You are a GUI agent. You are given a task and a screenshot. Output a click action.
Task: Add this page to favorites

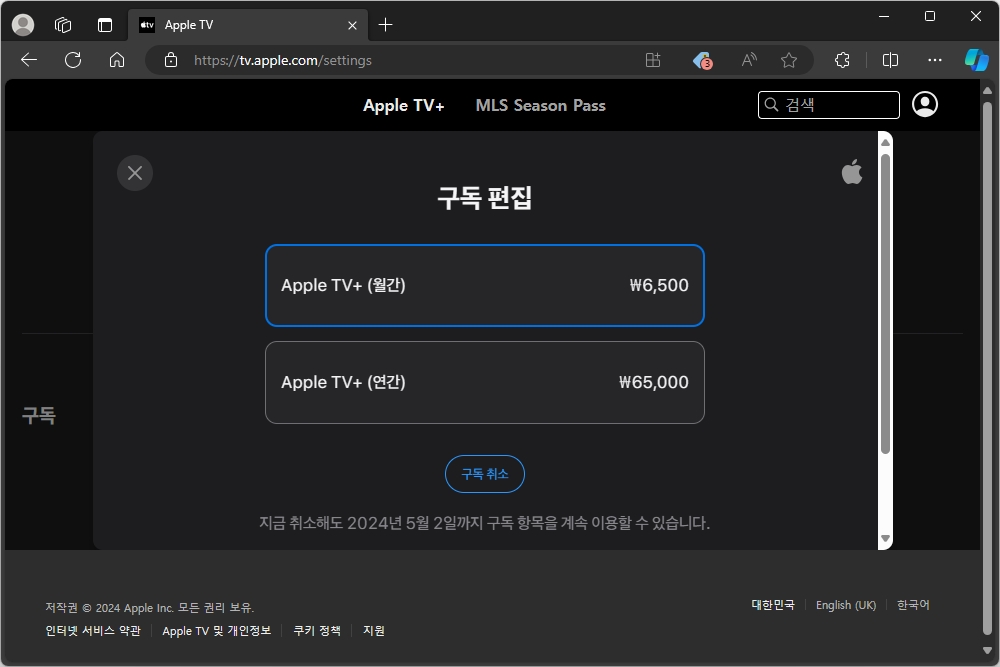(x=789, y=60)
